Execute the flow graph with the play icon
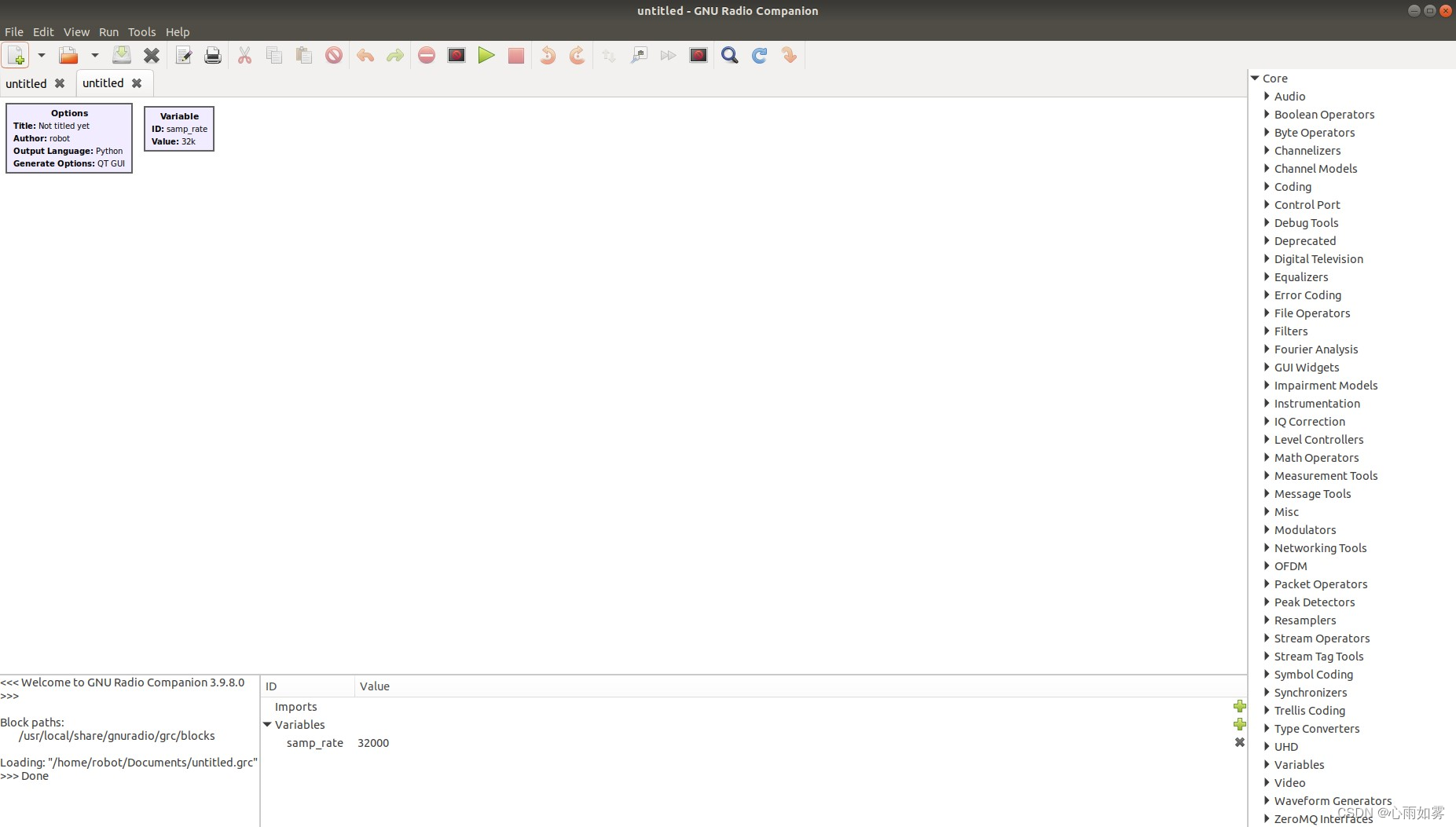The width and height of the screenshot is (1456, 827). (486, 55)
